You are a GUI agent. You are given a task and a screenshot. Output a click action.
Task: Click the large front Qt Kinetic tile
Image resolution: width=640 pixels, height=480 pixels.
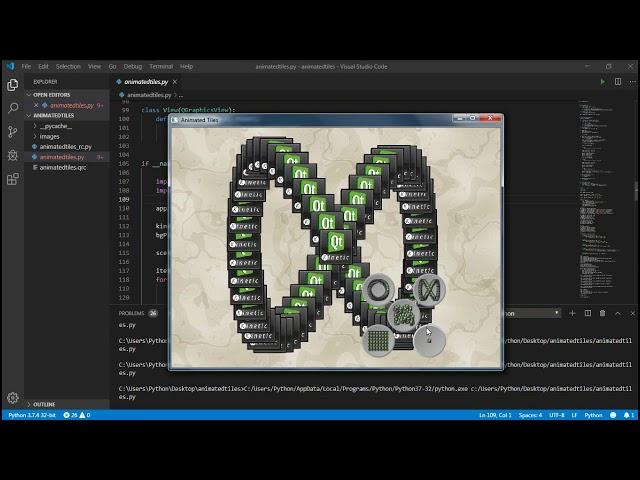336,246
